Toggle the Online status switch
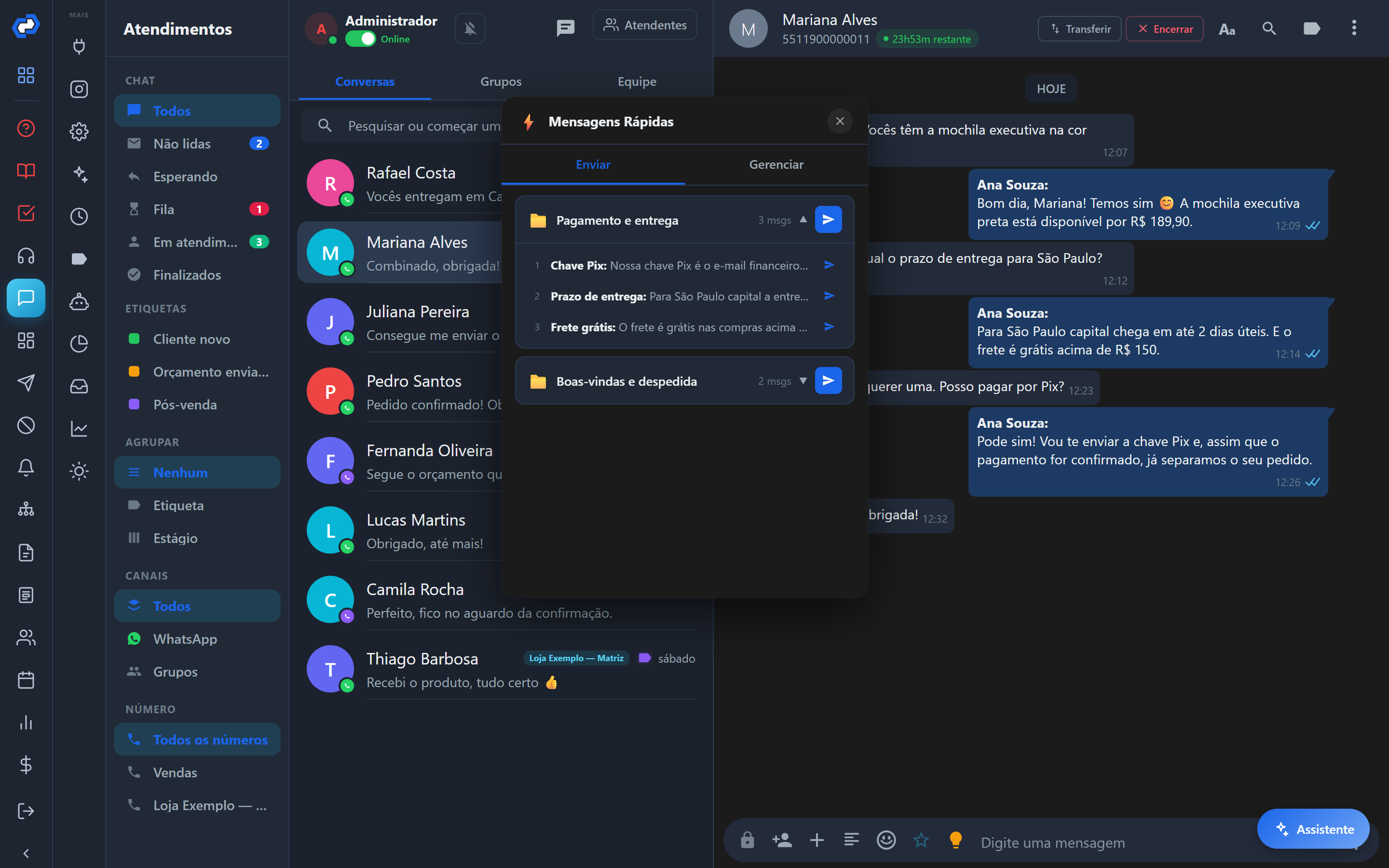This screenshot has height=868, width=1389. pos(360,39)
